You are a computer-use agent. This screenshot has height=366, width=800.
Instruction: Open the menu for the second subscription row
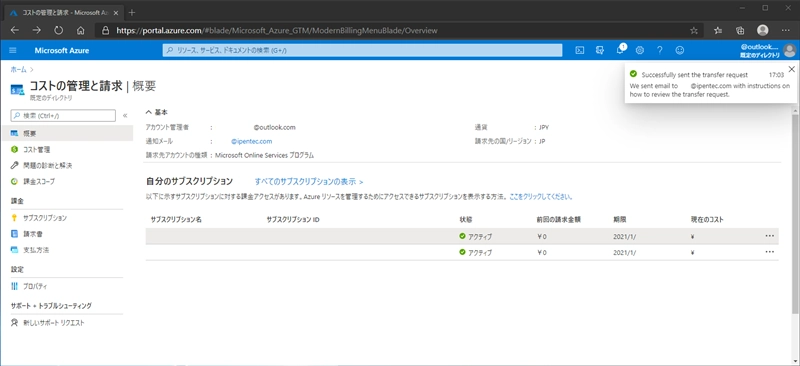pos(769,252)
